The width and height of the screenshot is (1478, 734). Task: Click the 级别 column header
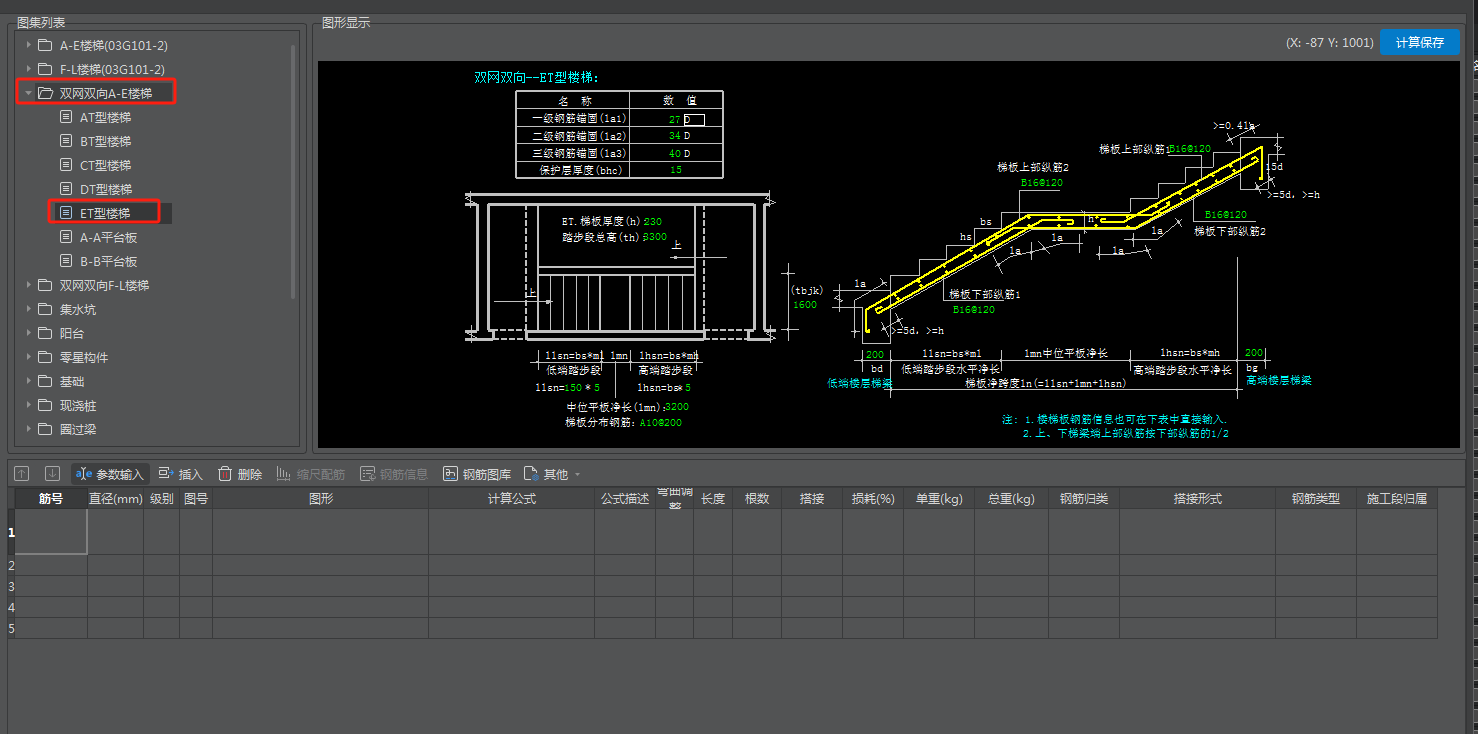click(161, 498)
